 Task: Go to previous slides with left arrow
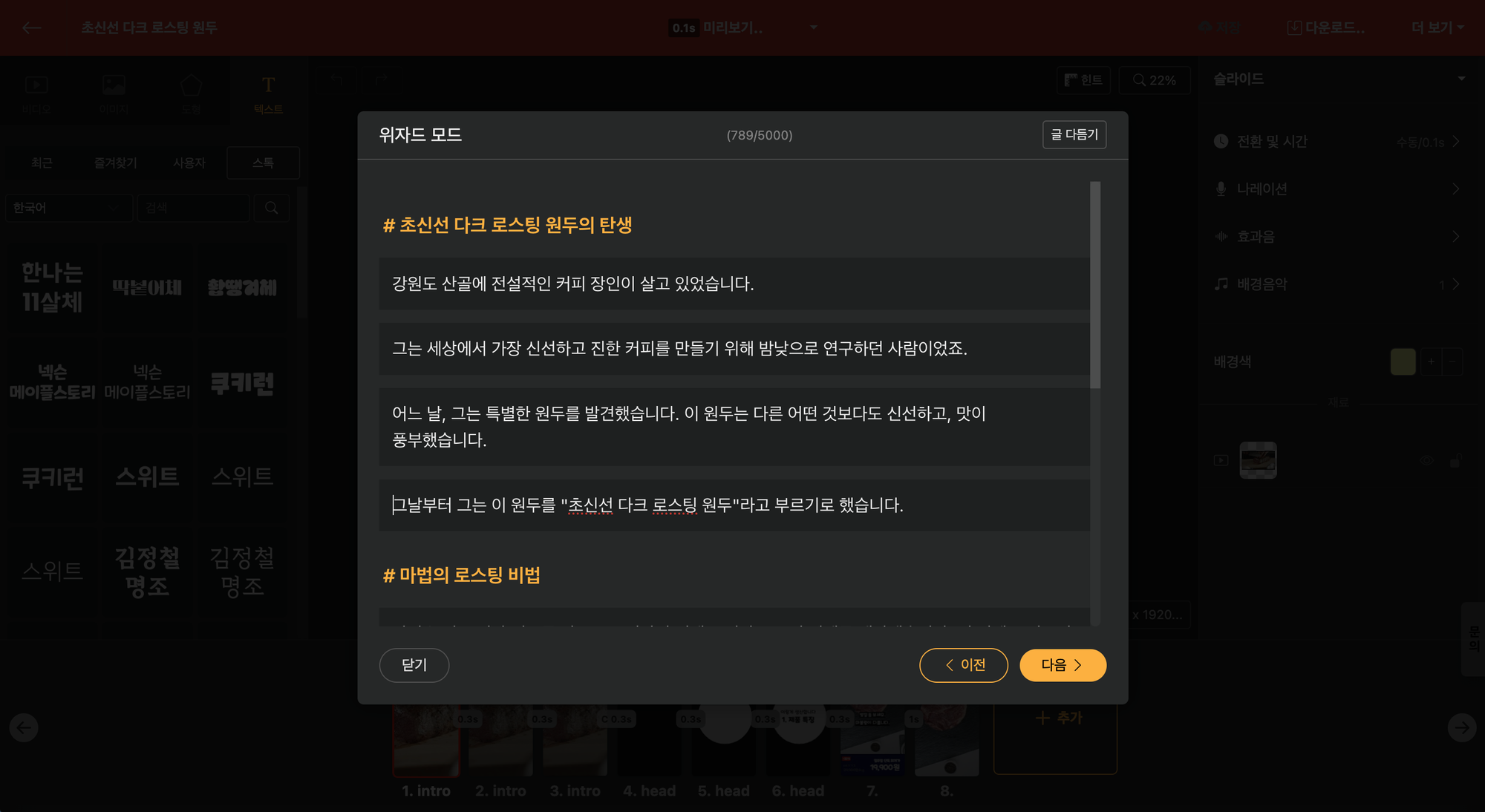pyautogui.click(x=24, y=727)
